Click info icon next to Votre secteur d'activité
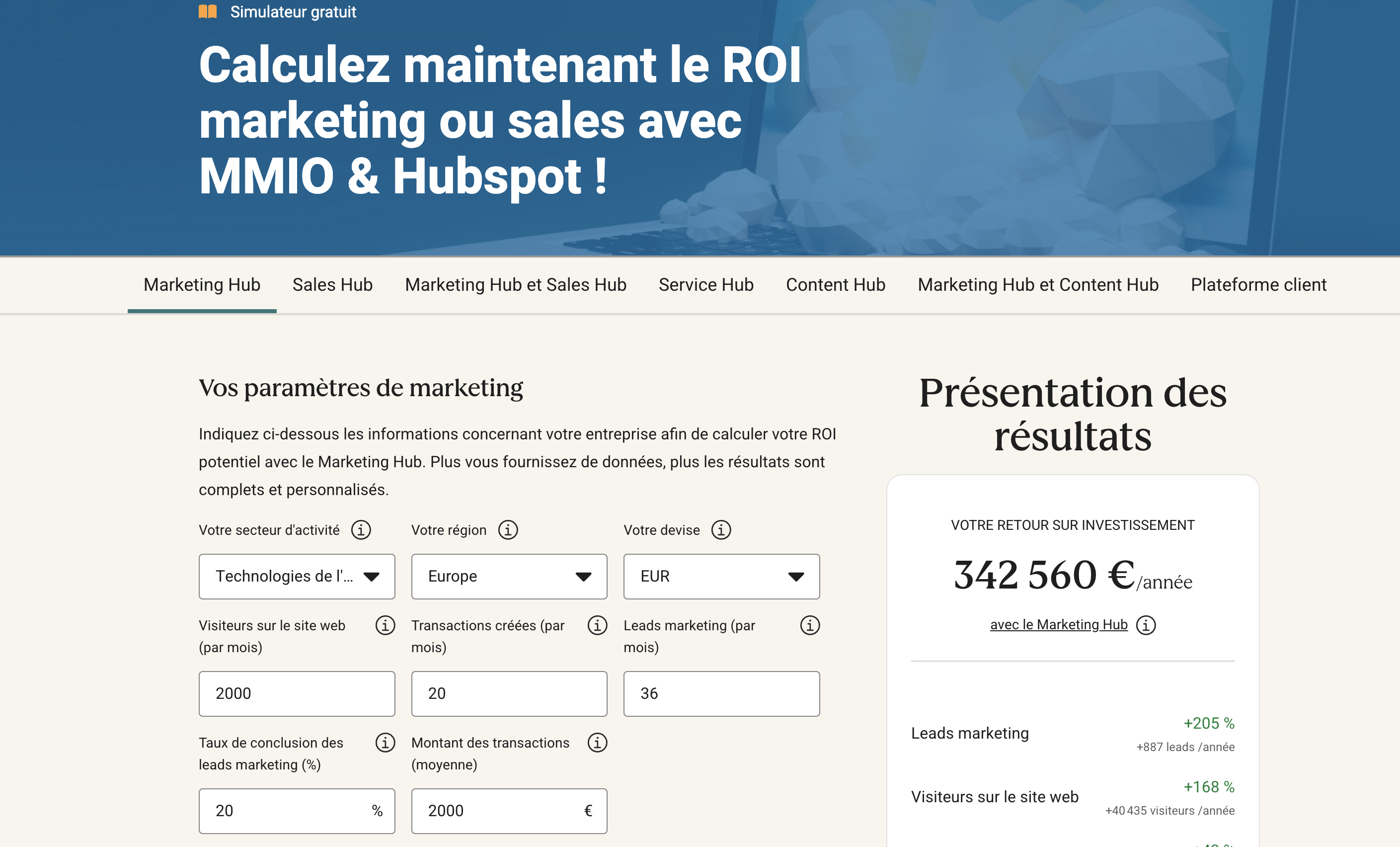This screenshot has height=847, width=1400. coord(361,530)
